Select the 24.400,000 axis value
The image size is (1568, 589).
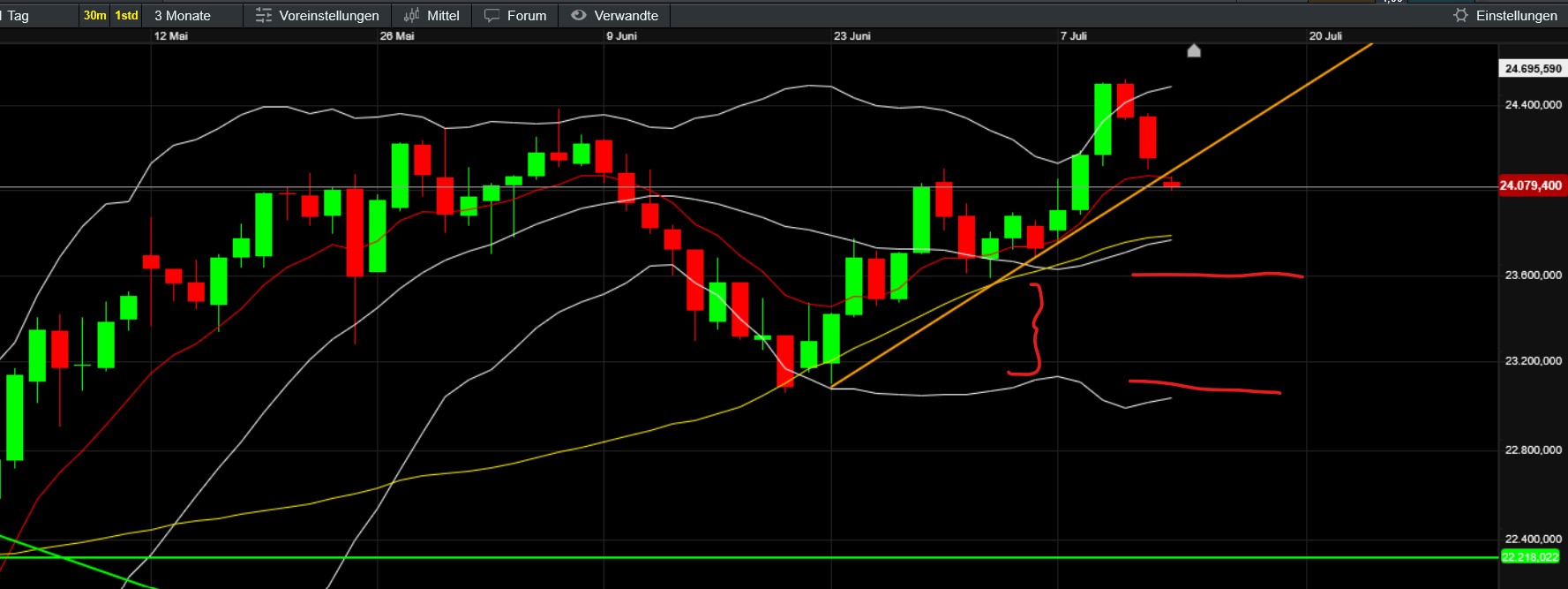tap(1533, 105)
